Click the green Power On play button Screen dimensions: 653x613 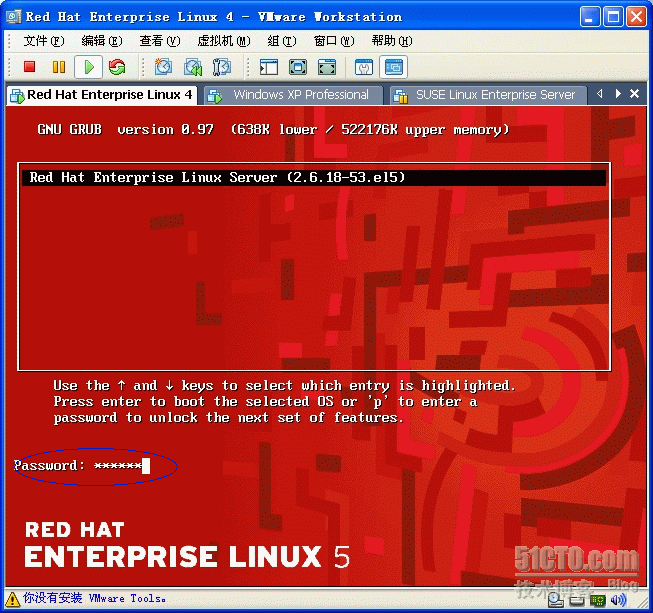(89, 67)
